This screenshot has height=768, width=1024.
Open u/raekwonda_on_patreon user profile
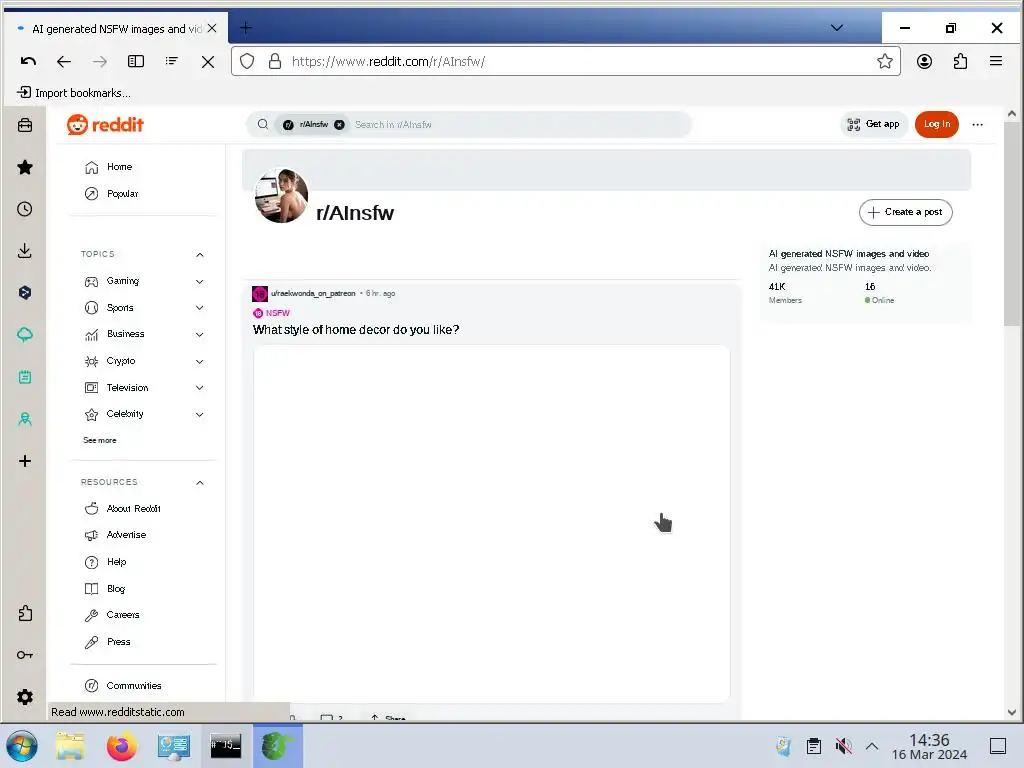coord(313,294)
